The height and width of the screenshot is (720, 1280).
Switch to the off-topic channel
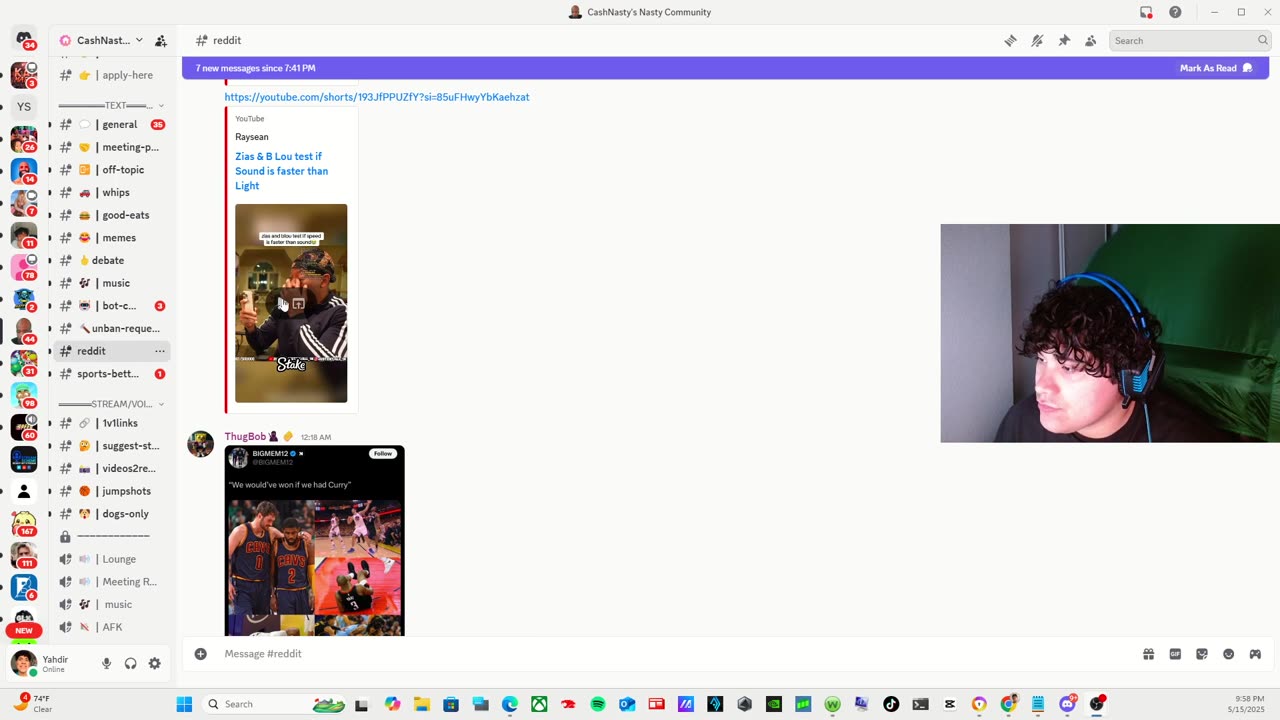coord(111,170)
